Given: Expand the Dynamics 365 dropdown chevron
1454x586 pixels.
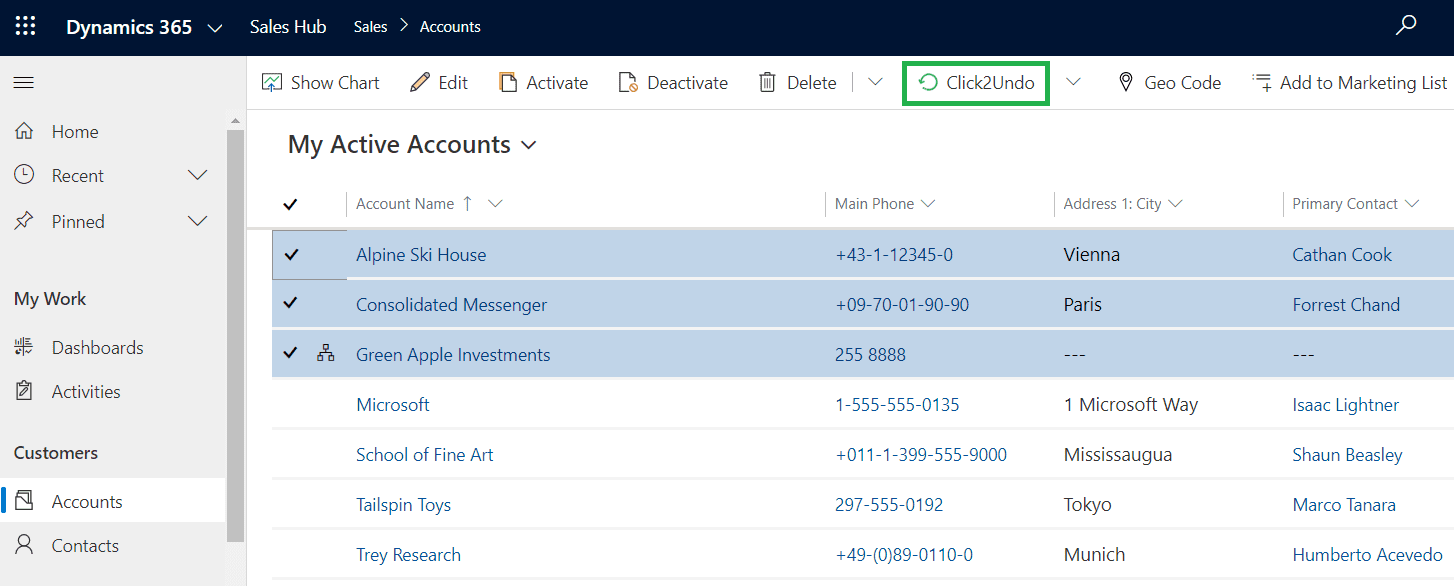Looking at the screenshot, I should [214, 28].
